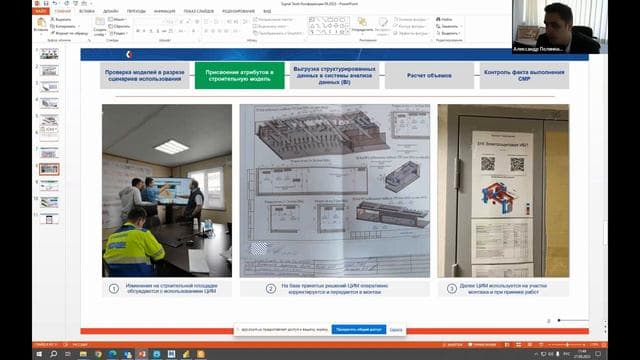Toggle bold formatting in the font group
640x360 pixels.
click(x=138, y=31)
